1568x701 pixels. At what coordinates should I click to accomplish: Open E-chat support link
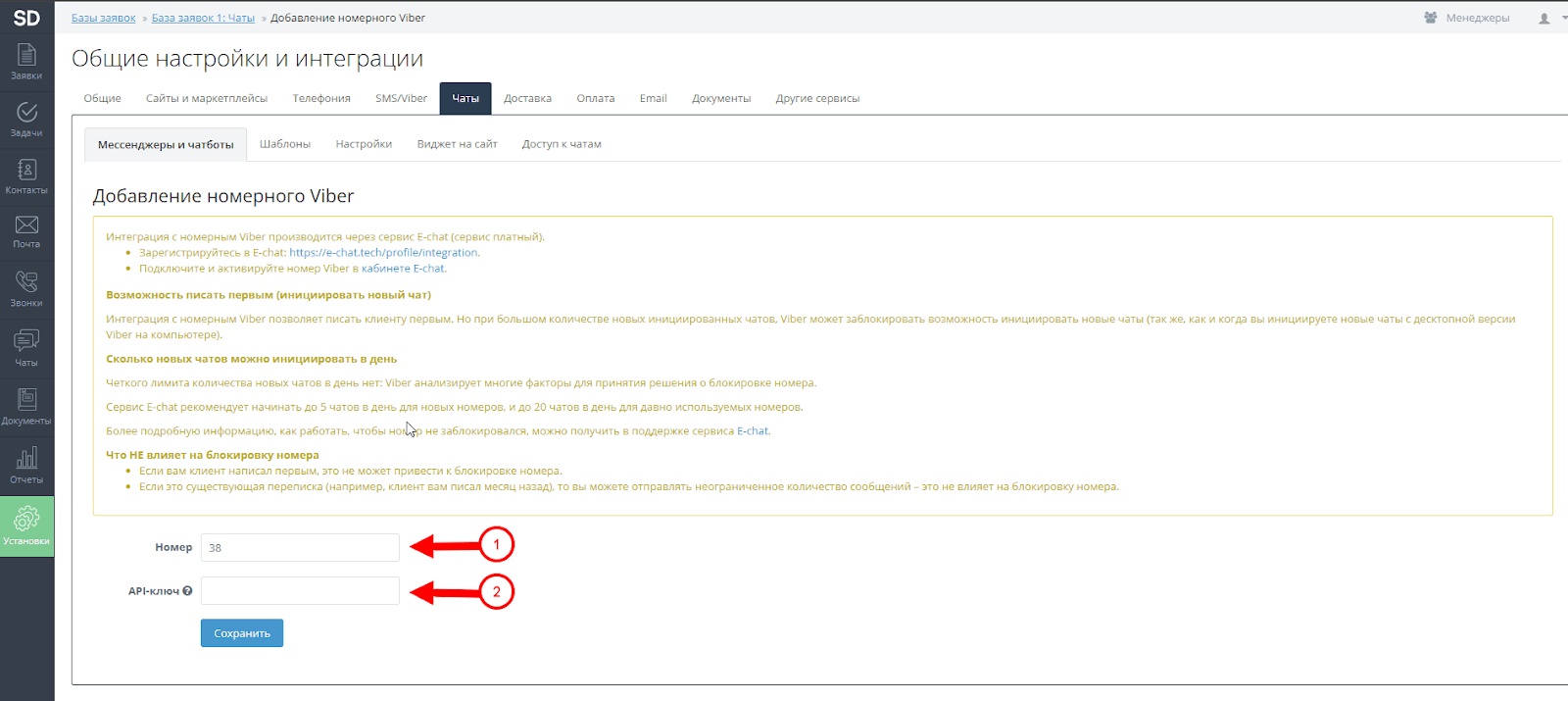click(753, 430)
